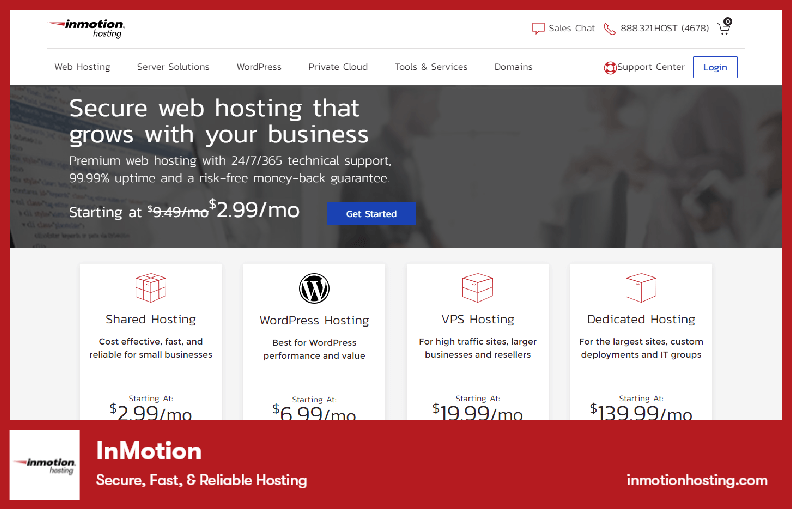Open the shopping cart icon

[724, 26]
